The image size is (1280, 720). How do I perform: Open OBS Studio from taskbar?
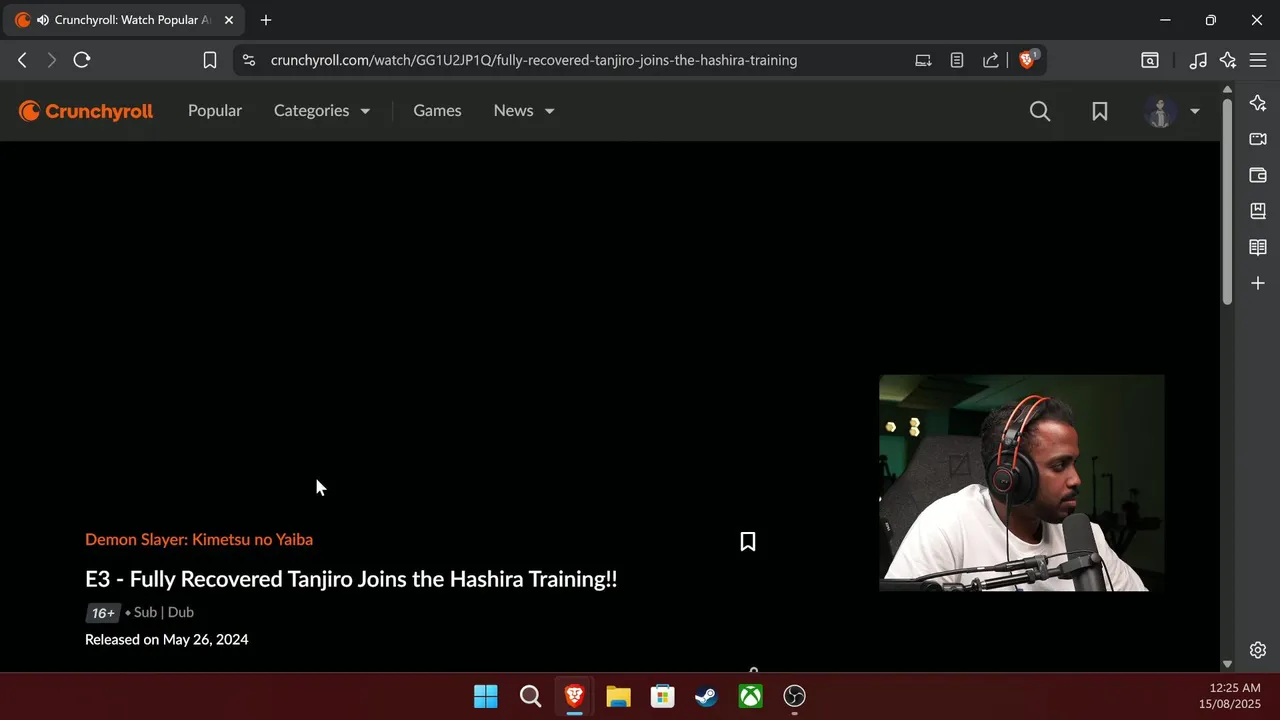click(795, 696)
